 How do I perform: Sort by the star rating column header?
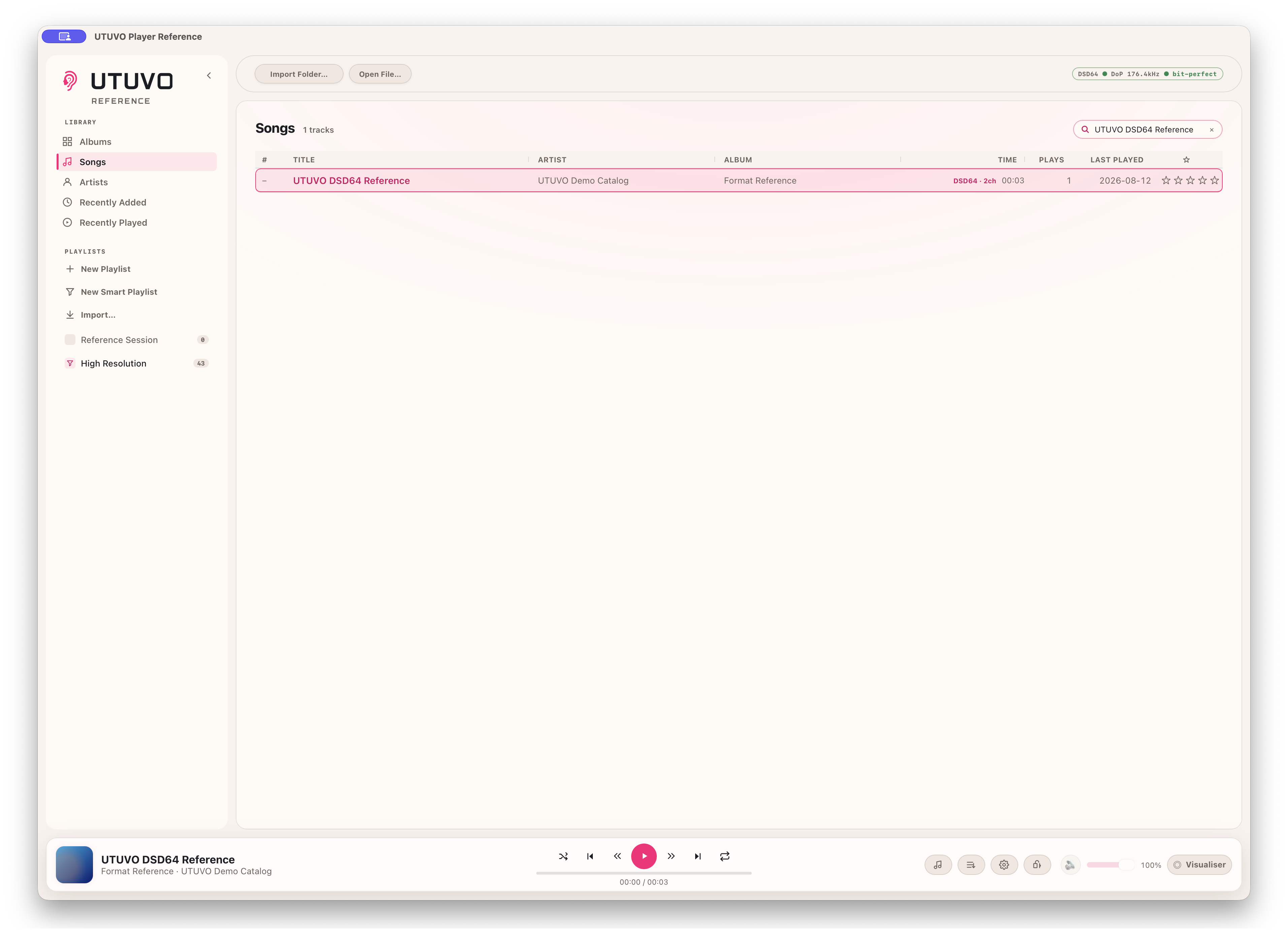pyautogui.click(x=1186, y=160)
